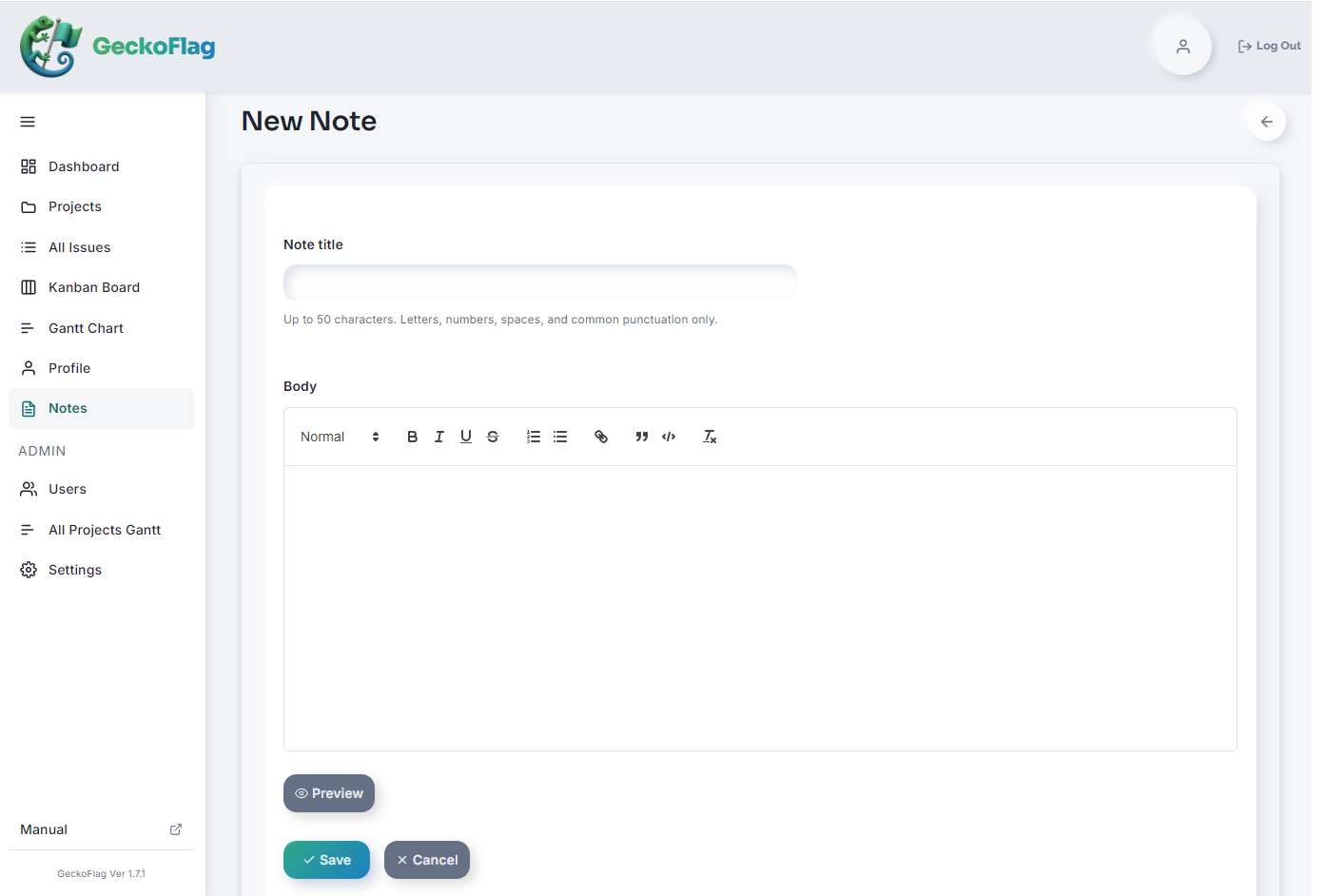1324x896 pixels.
Task: Toggle italic formatting
Action: click(x=439, y=437)
